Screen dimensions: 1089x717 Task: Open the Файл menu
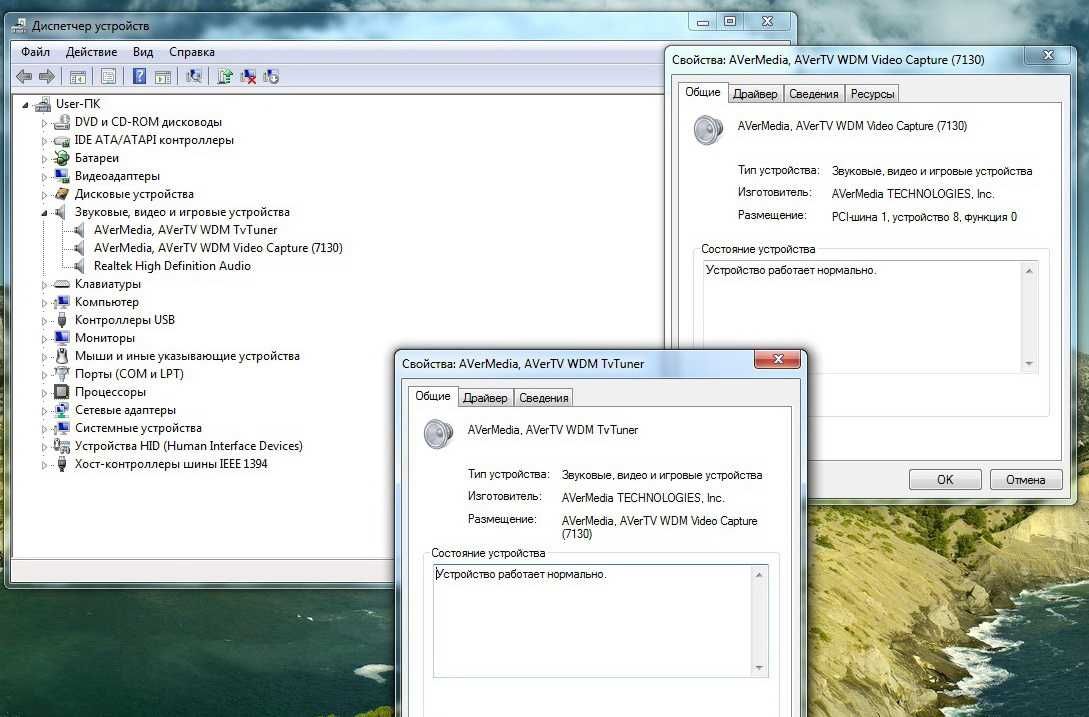pyautogui.click(x=35, y=52)
